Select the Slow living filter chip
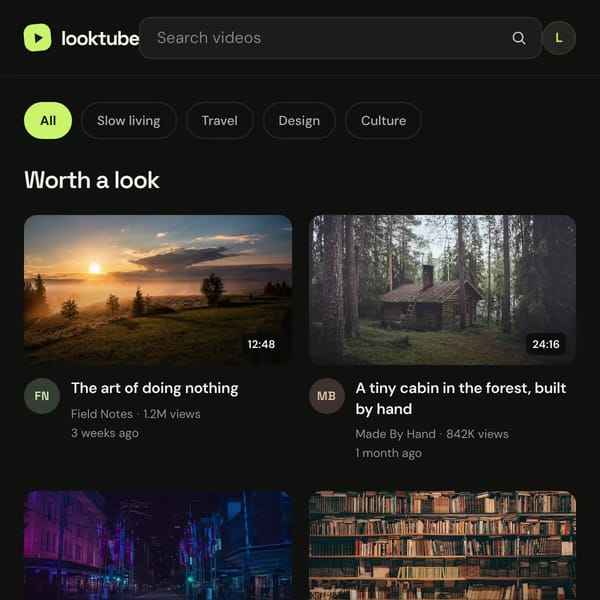 (x=129, y=121)
